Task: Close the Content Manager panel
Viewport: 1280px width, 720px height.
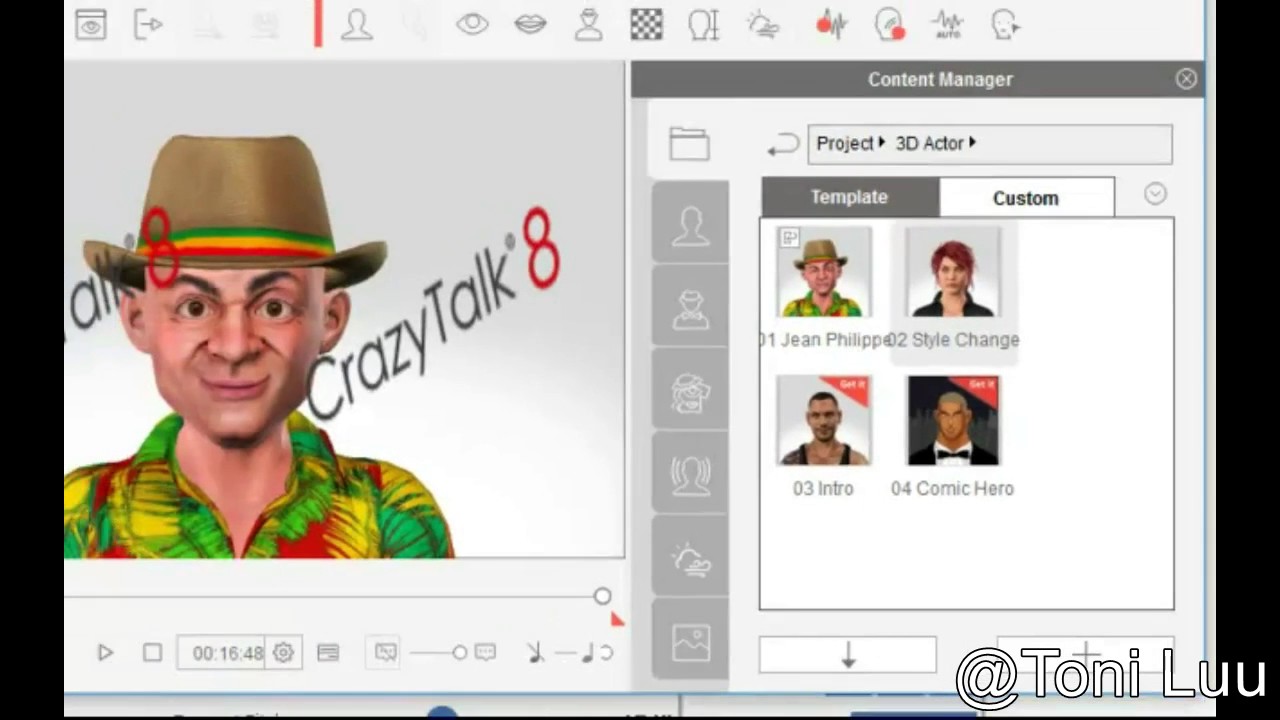Action: click(1186, 79)
